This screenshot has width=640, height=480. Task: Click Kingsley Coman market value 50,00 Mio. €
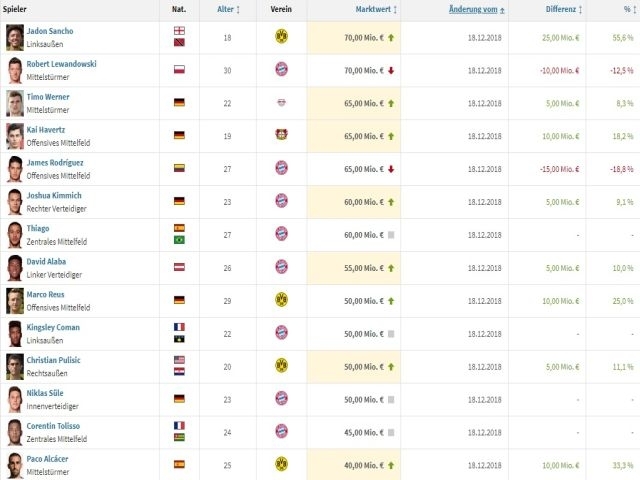364,334
